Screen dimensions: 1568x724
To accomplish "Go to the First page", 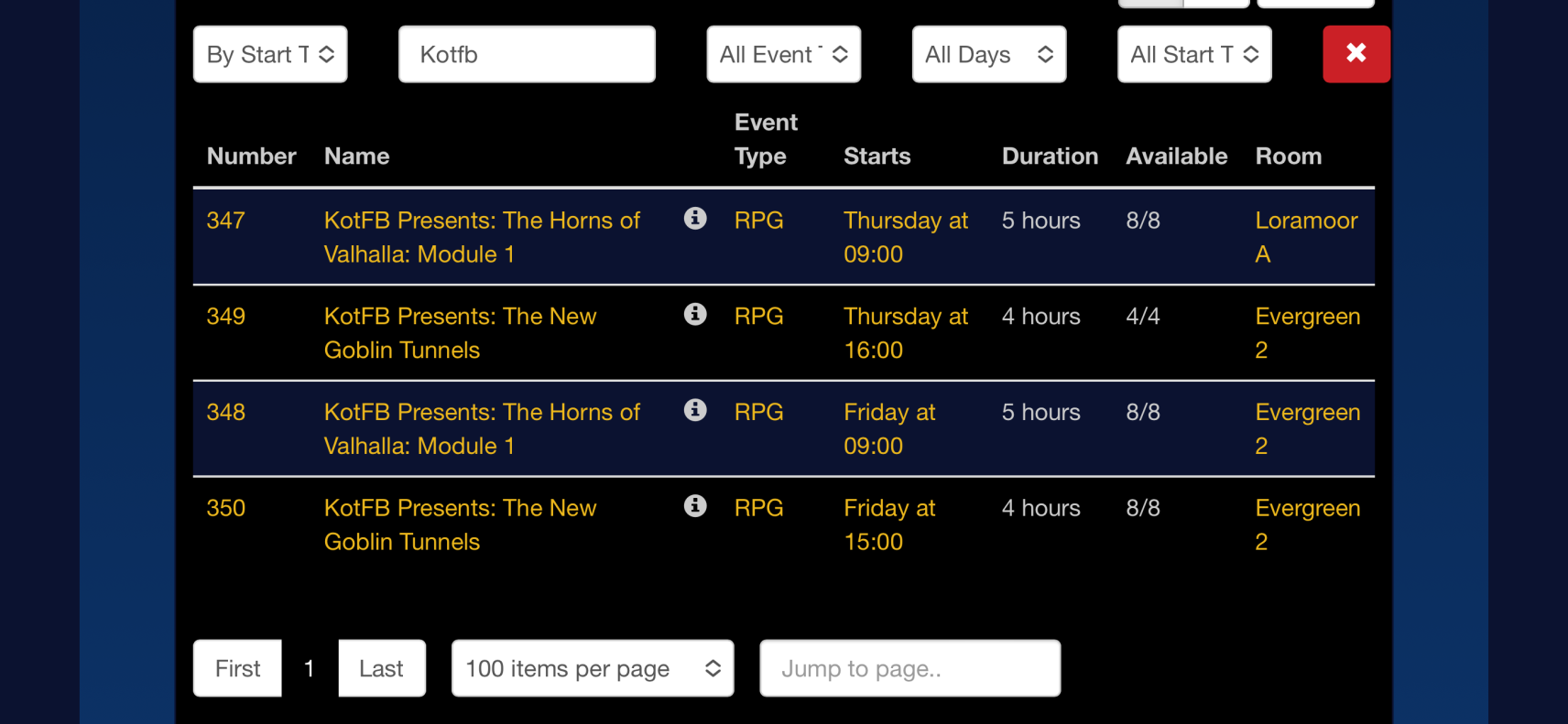I will (x=237, y=668).
